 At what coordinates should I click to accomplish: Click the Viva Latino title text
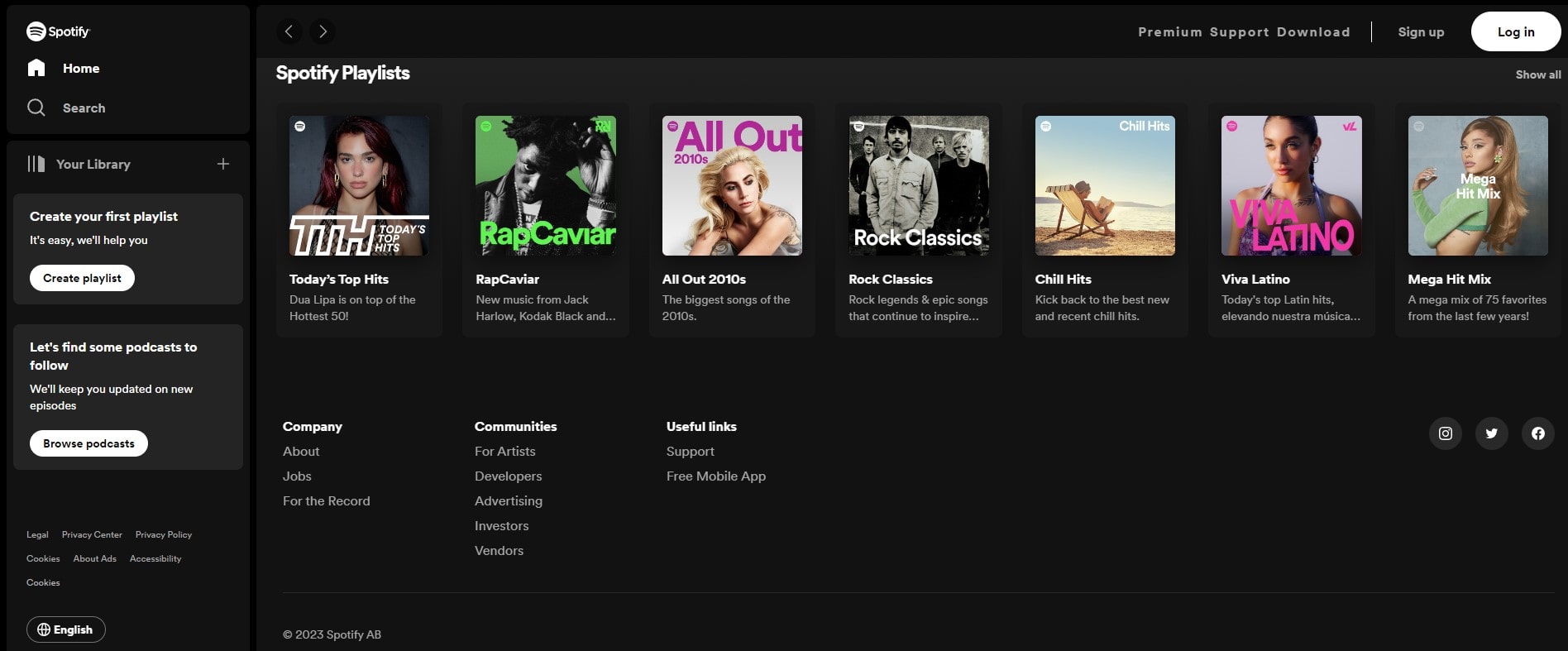1255,280
